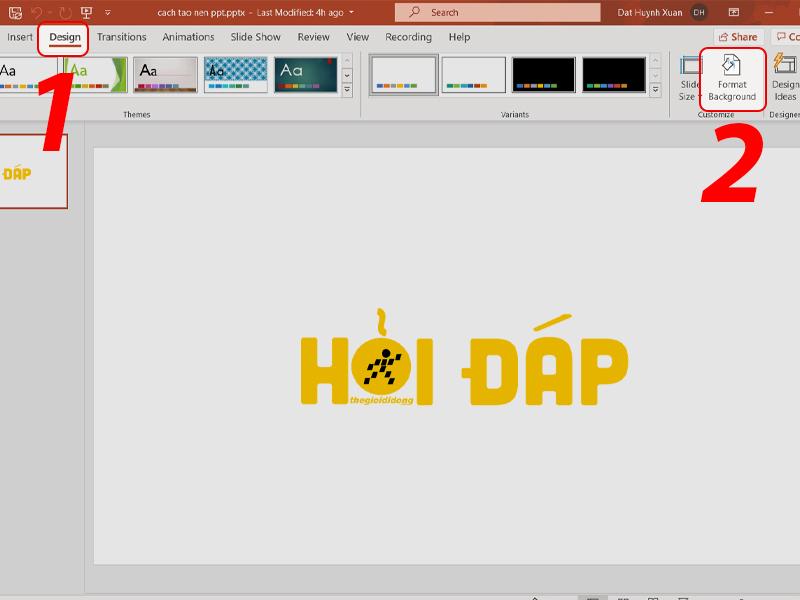
Task: Save the presentation from the quick access toolbar
Action: click(x=13, y=10)
